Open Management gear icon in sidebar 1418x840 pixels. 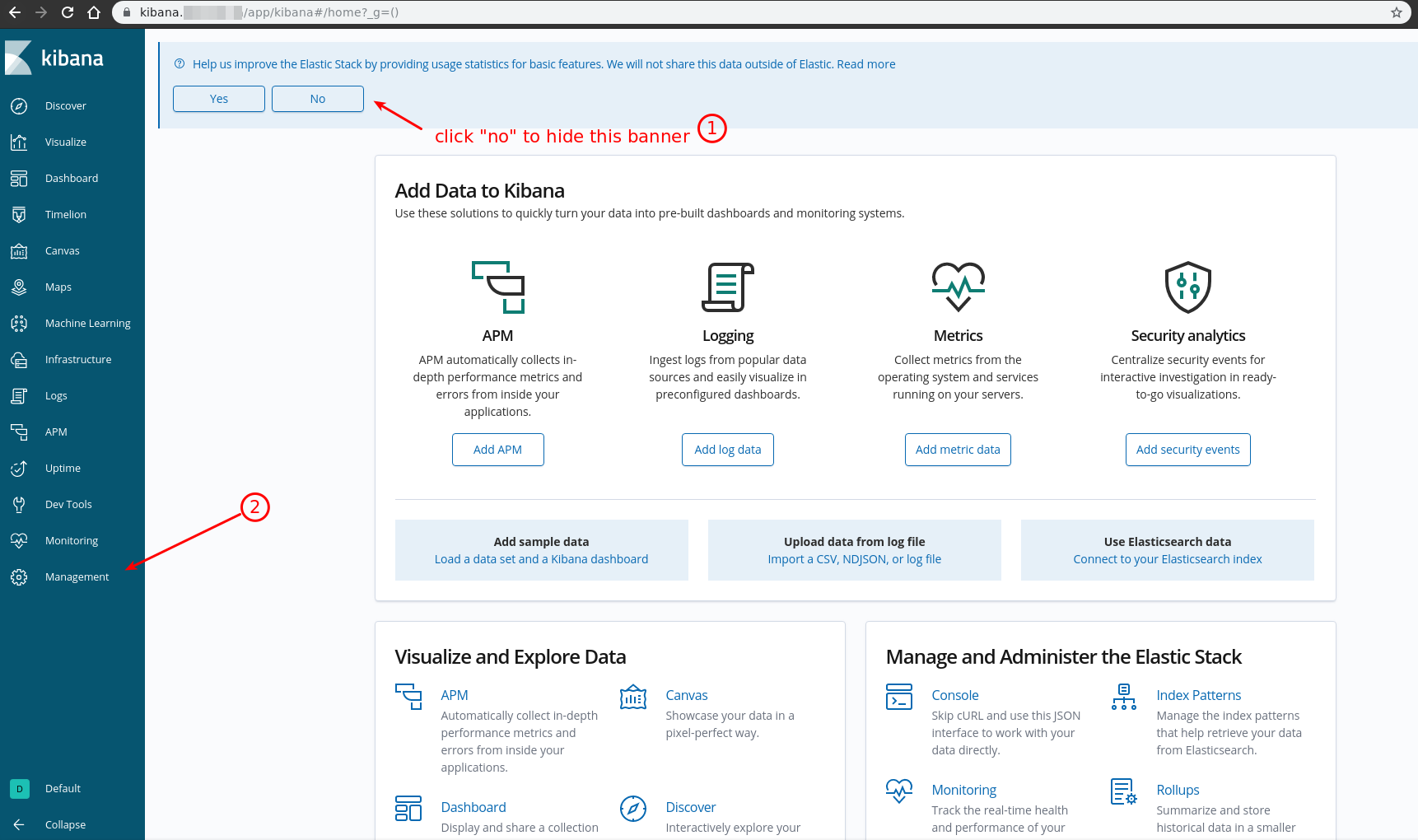(19, 577)
